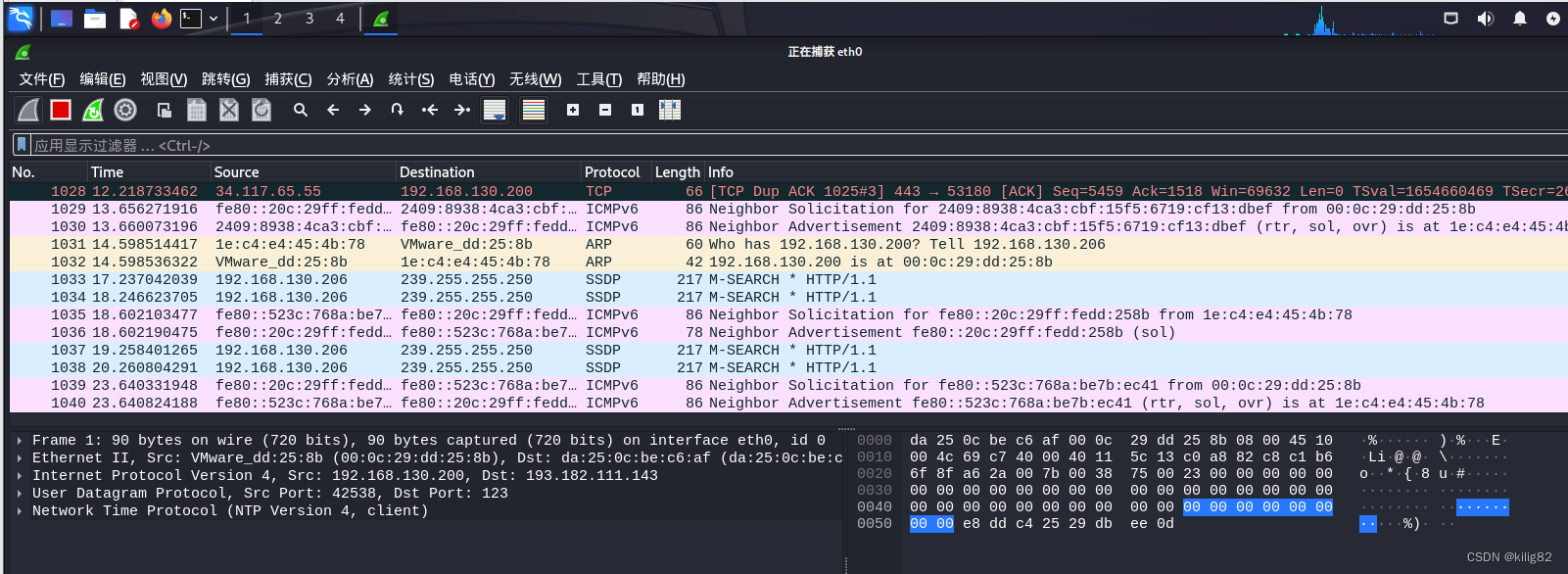Open terminal dropdown arrow in panel
Image resolution: width=1568 pixels, height=574 pixels.
click(214, 19)
